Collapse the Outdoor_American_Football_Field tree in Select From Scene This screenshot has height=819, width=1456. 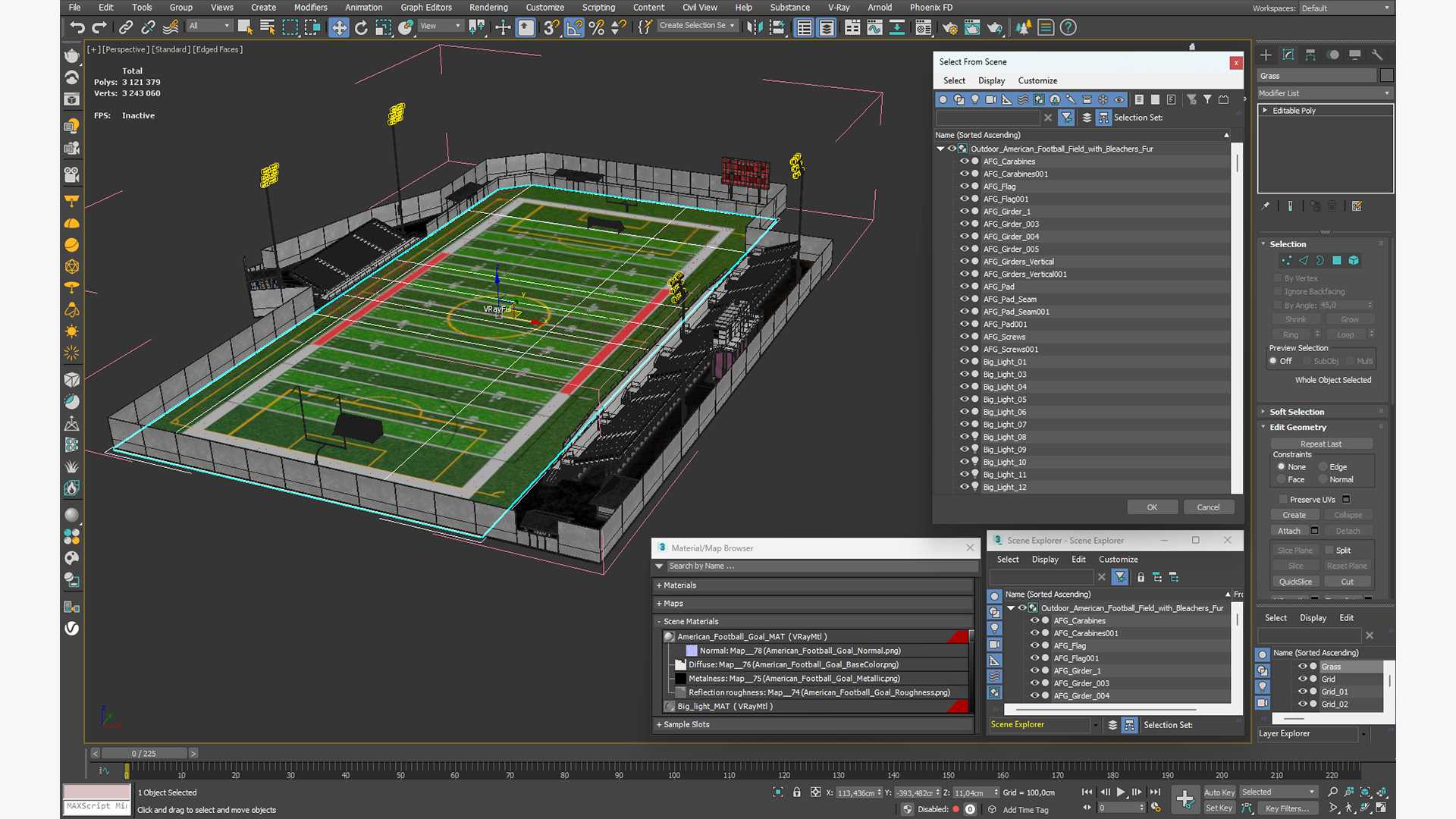pos(941,149)
